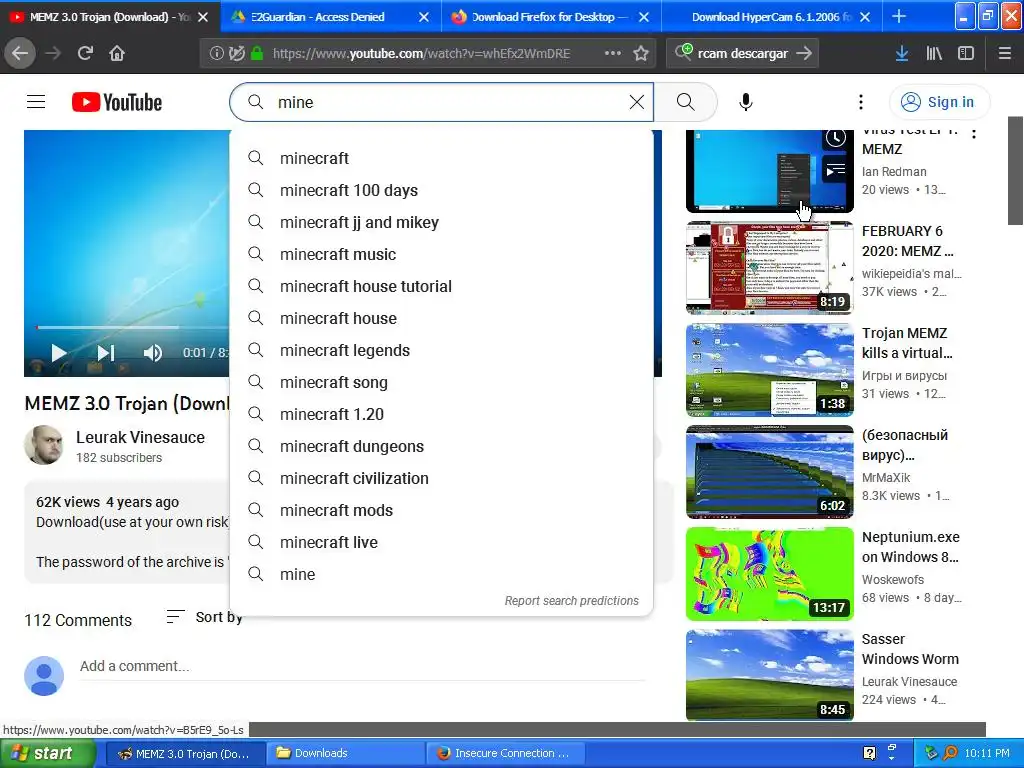Open the Firefox downloads arrow panel
Viewport: 1024px width, 768px height.
tap(902, 53)
